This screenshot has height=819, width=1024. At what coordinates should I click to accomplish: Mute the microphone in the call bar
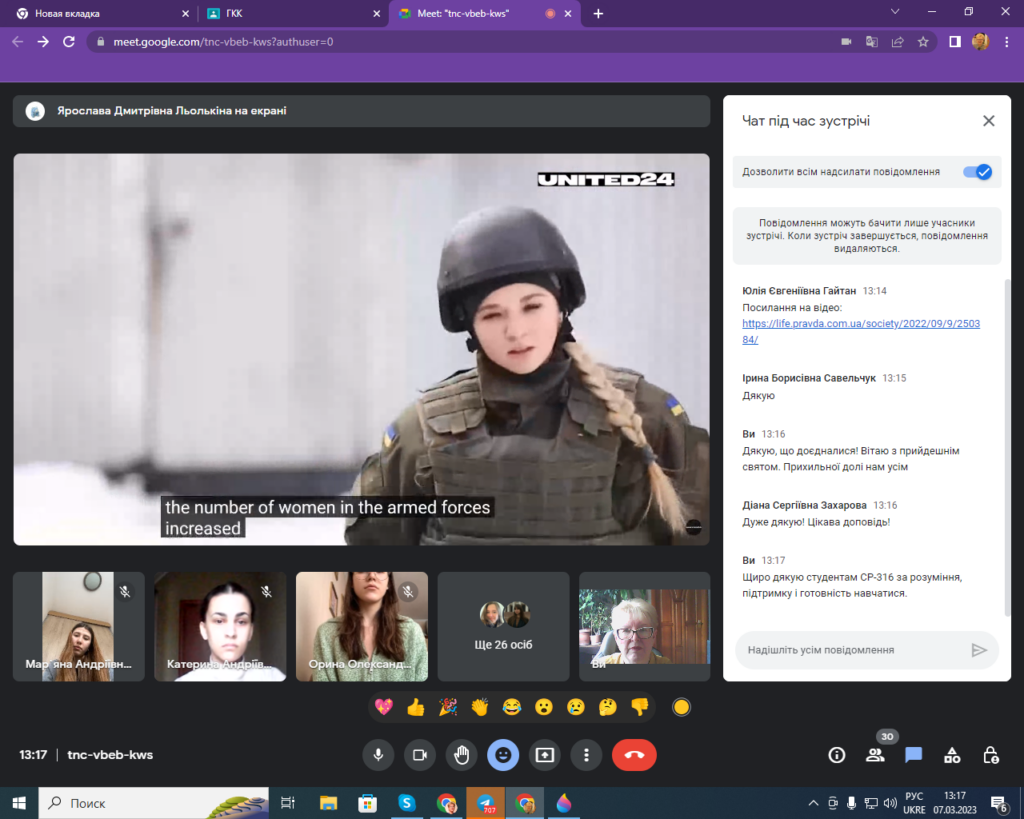point(378,755)
